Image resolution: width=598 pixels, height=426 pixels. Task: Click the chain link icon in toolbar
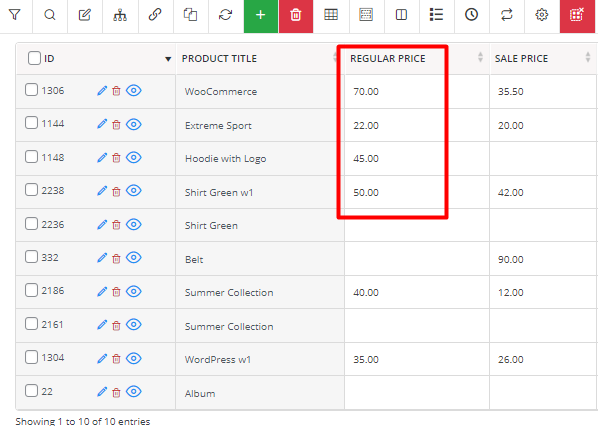pos(155,15)
